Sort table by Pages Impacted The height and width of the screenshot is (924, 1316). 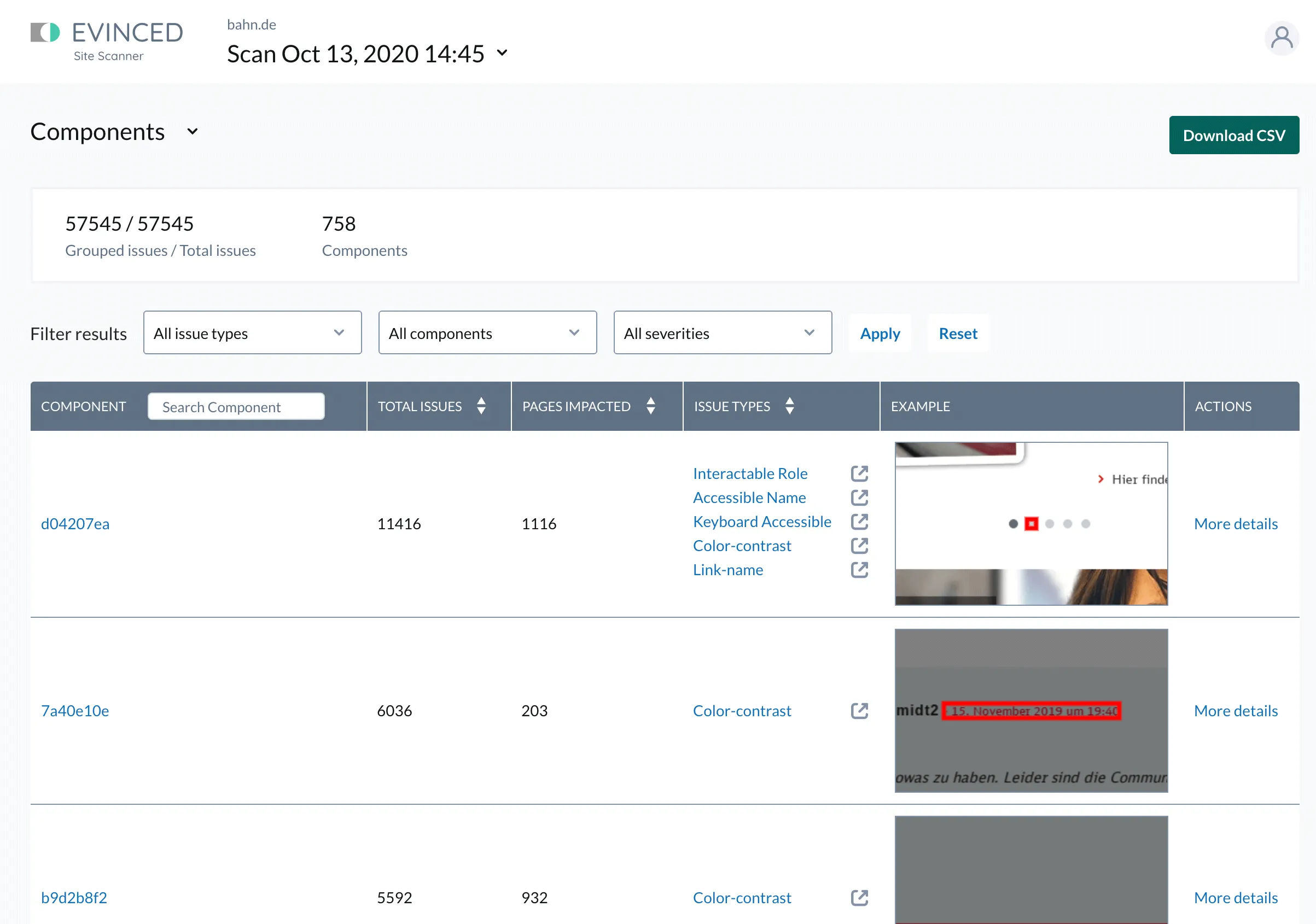(x=650, y=406)
